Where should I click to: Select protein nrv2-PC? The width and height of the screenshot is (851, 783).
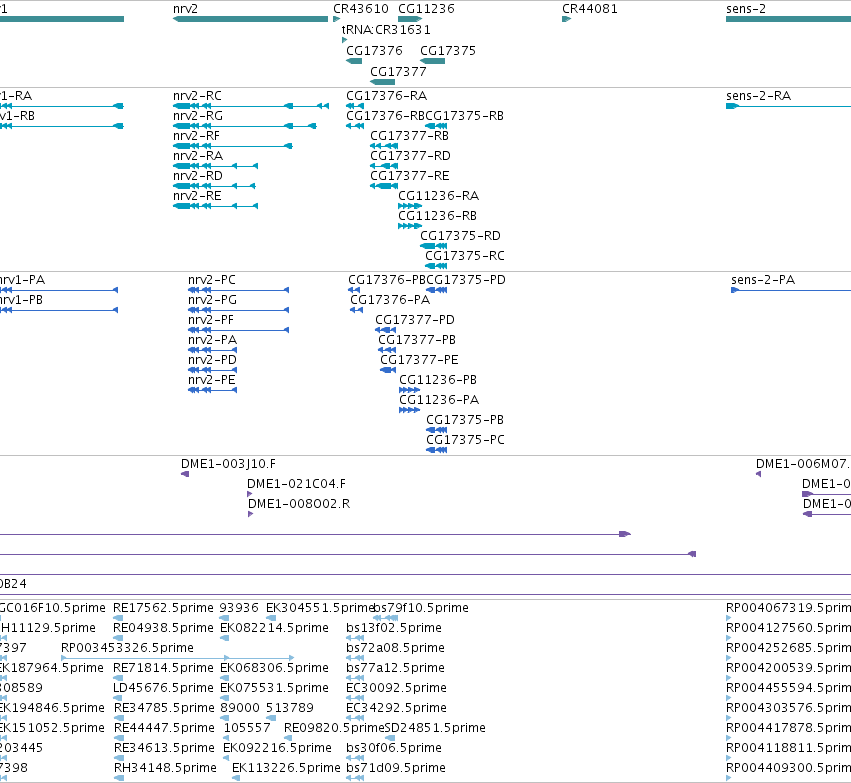pos(212,281)
